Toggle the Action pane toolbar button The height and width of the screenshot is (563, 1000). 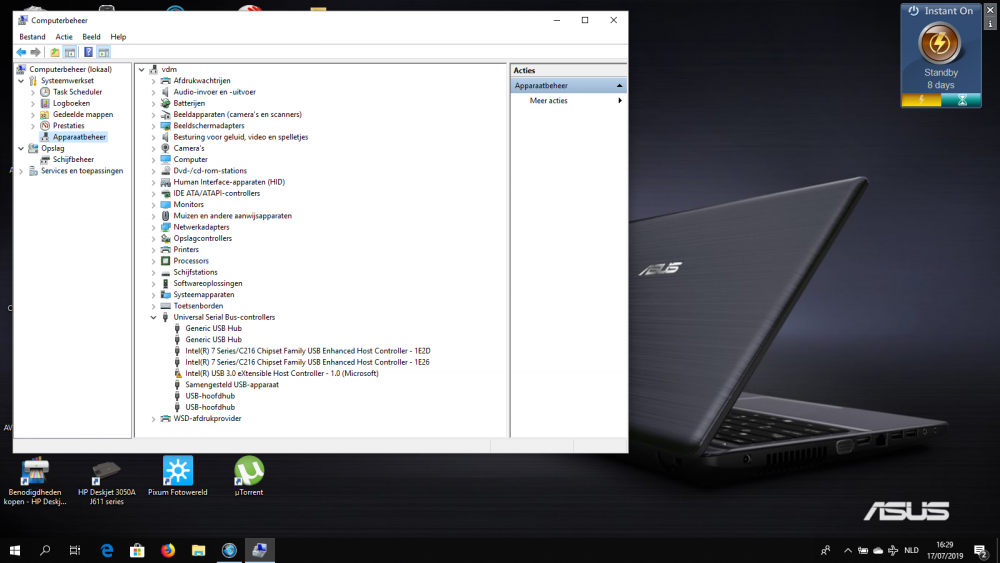click(103, 52)
